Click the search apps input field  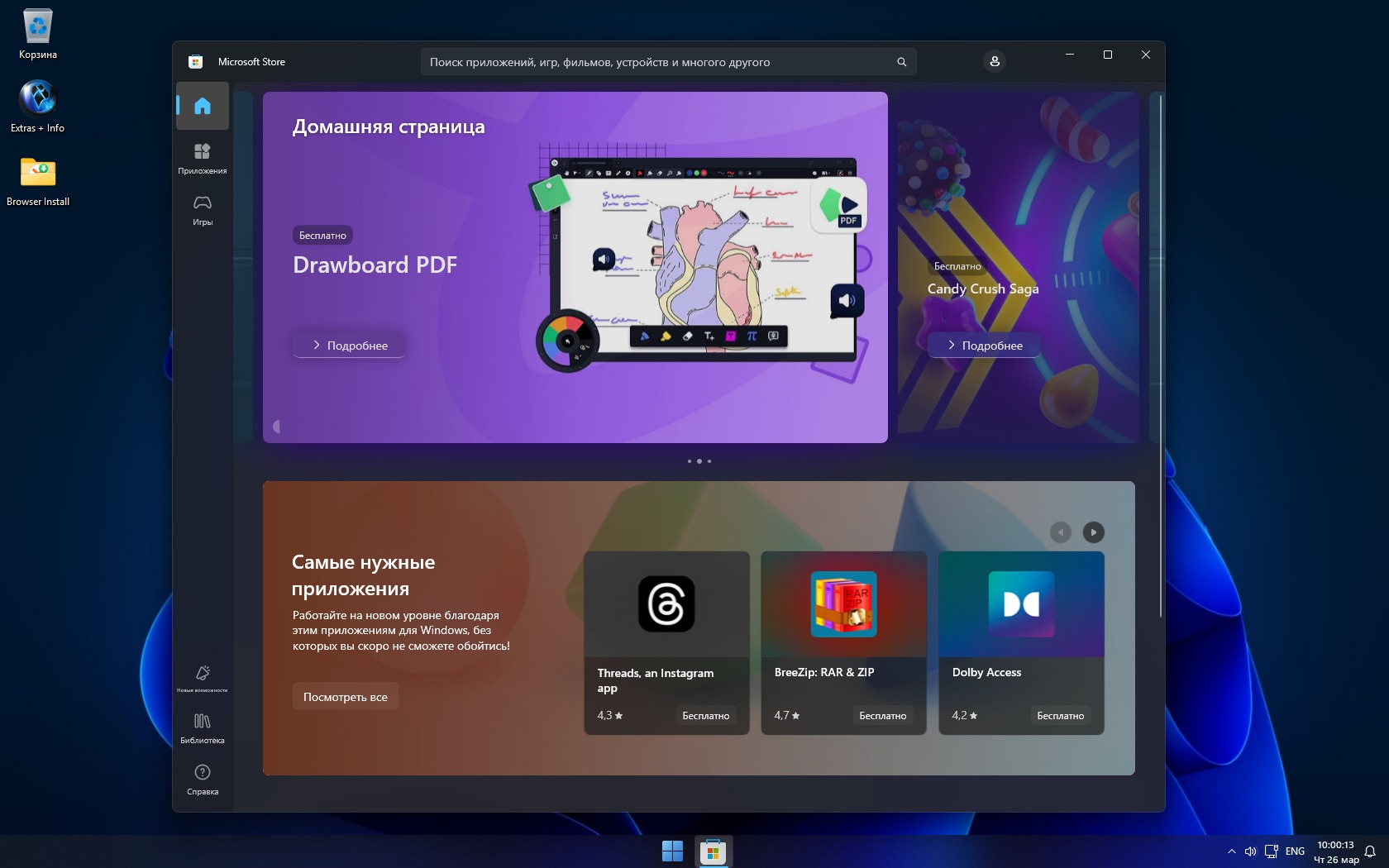coord(653,62)
